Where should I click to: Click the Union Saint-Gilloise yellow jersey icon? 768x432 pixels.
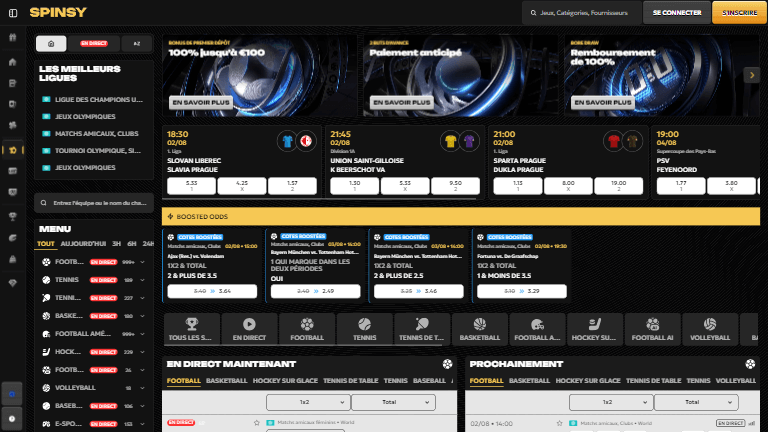click(450, 142)
